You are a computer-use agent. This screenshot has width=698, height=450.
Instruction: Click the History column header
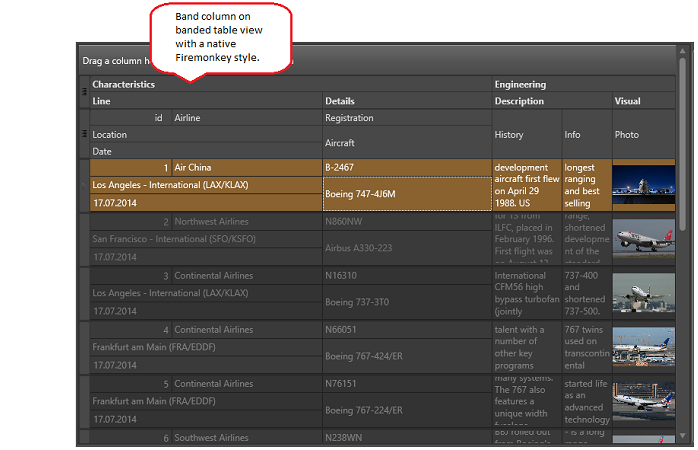coord(527,134)
